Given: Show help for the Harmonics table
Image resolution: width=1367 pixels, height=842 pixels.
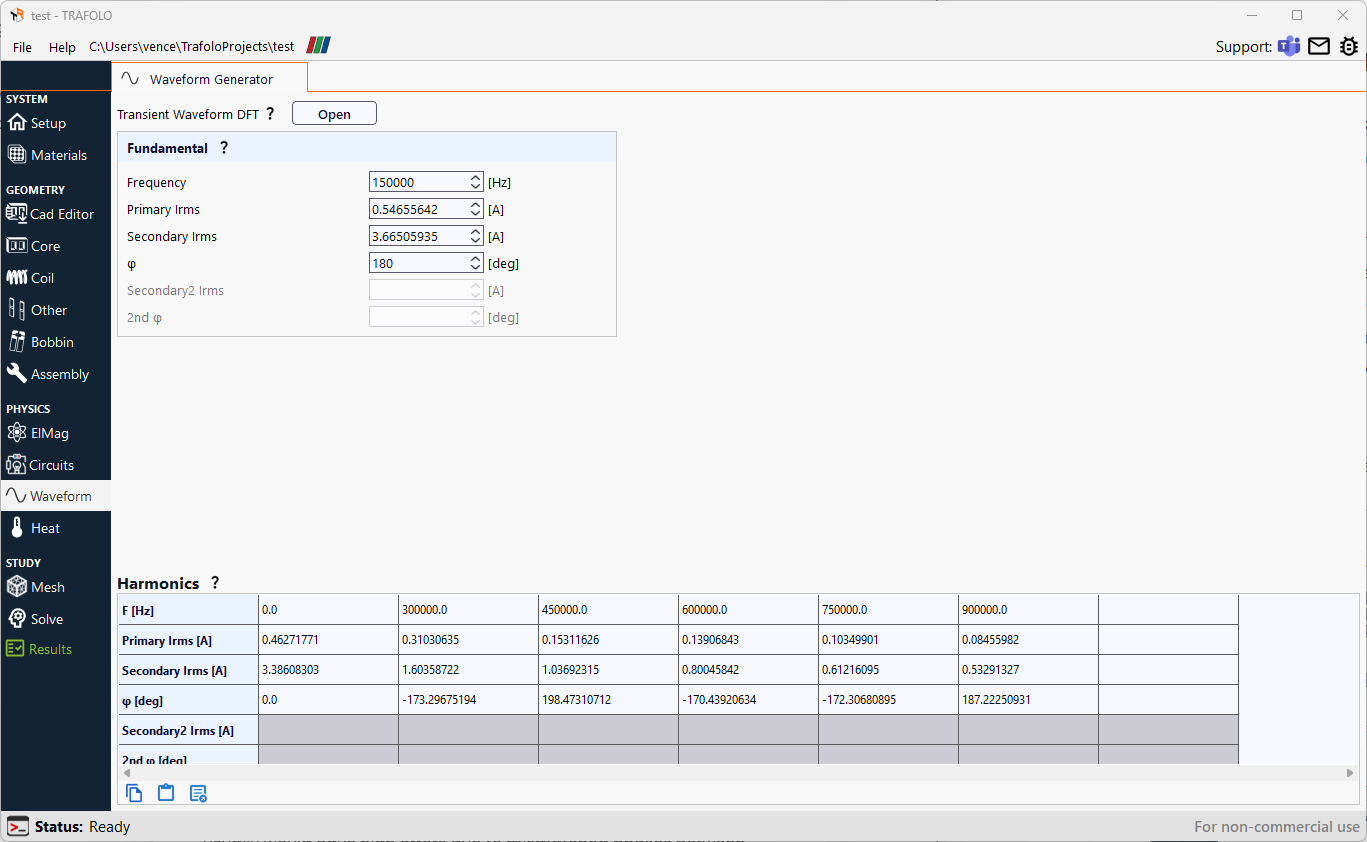Looking at the screenshot, I should pyautogui.click(x=215, y=583).
